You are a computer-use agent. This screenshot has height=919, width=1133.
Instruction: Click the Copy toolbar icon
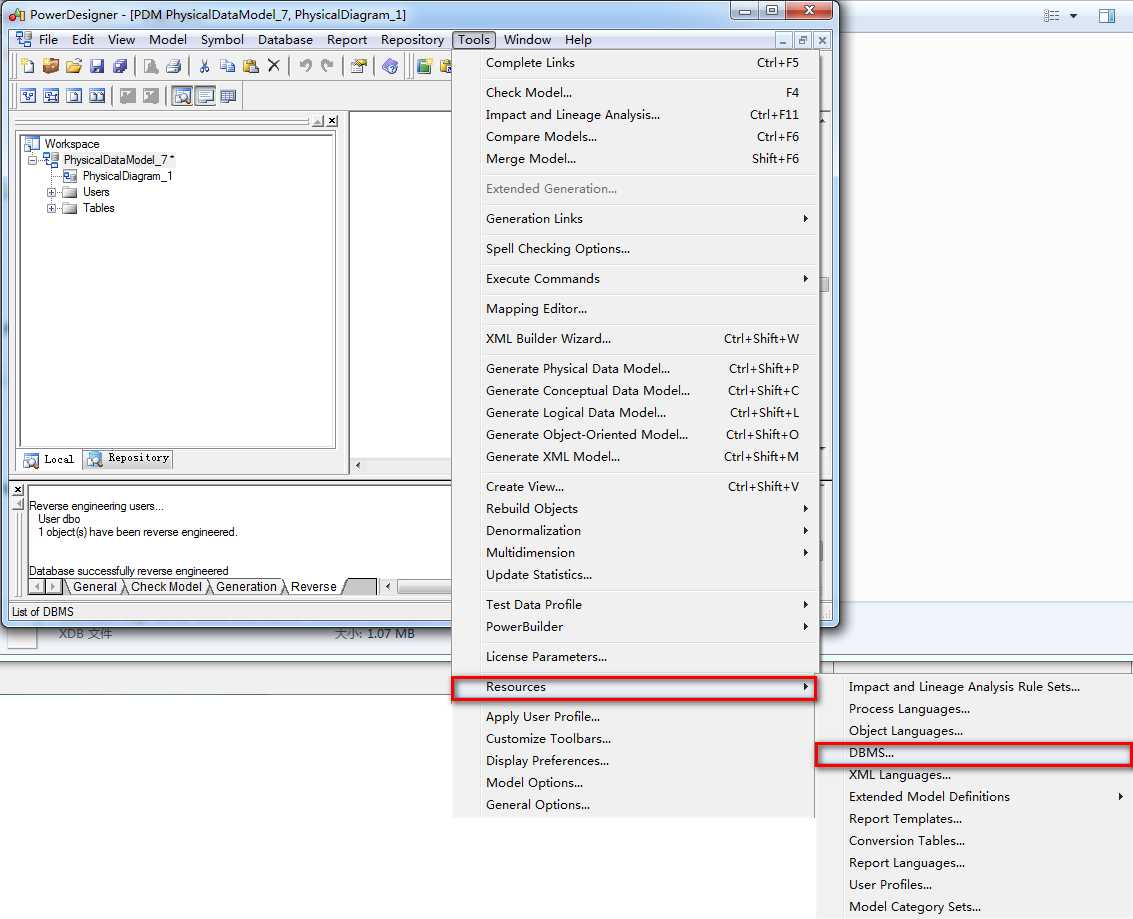[x=228, y=66]
